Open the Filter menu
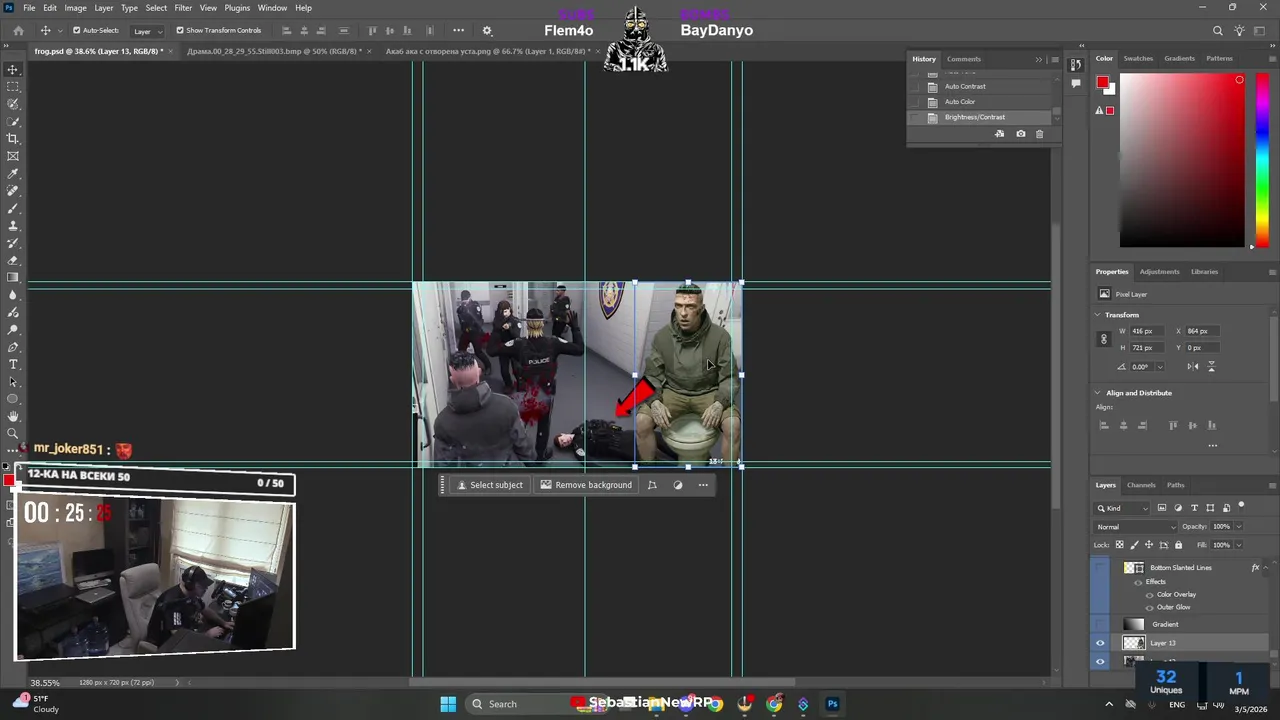The width and height of the screenshot is (1280, 720). pyautogui.click(x=183, y=8)
